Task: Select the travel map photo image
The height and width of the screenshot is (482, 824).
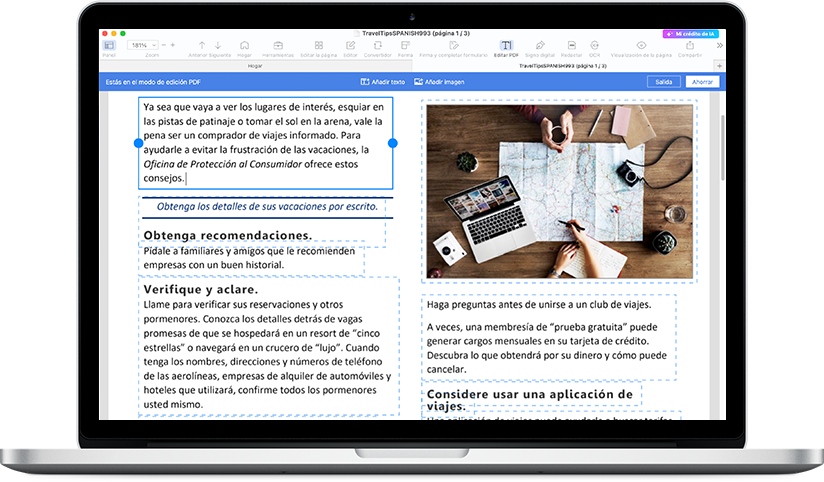Action: 560,191
